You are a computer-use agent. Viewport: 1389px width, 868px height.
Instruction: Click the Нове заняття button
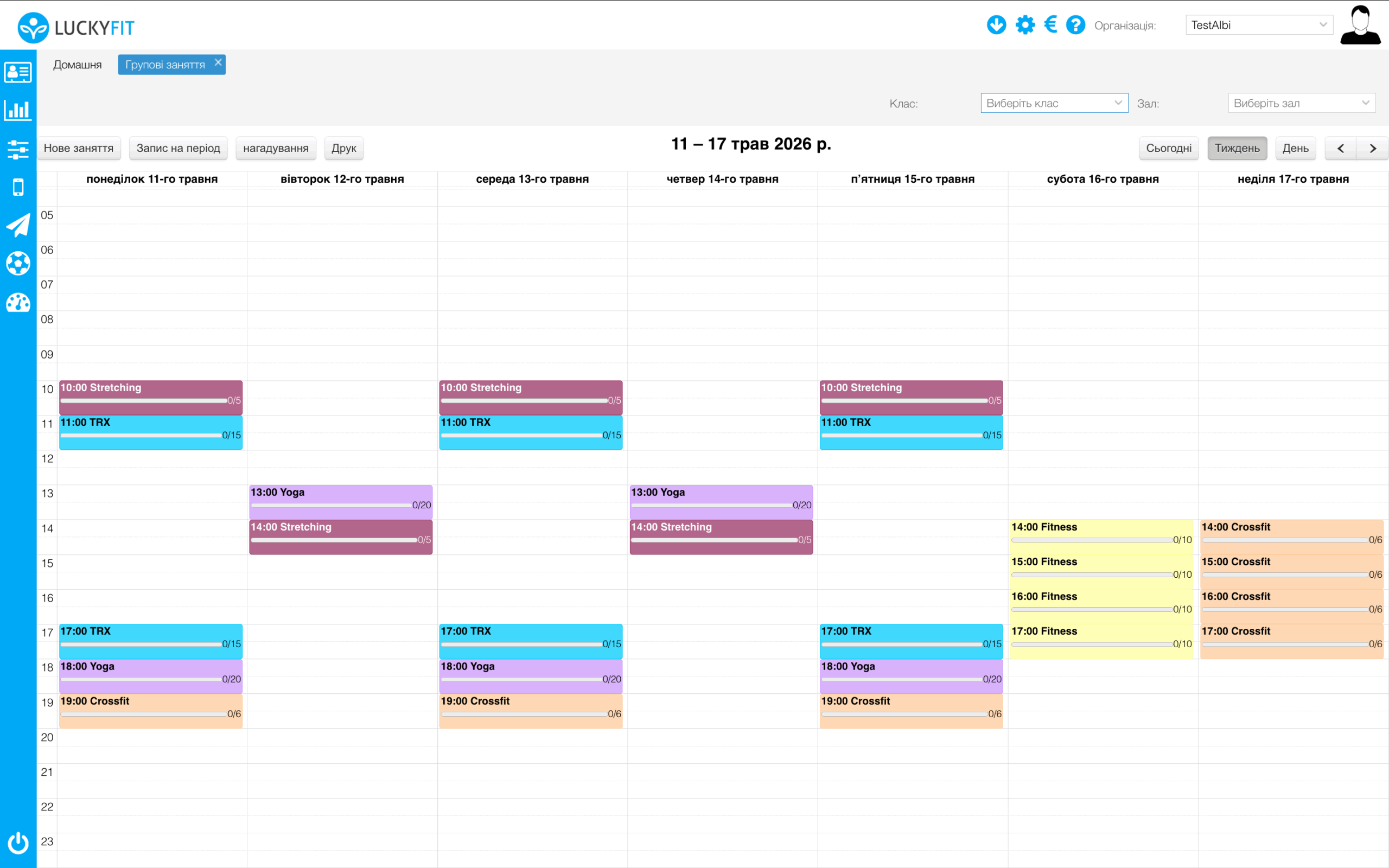click(79, 148)
